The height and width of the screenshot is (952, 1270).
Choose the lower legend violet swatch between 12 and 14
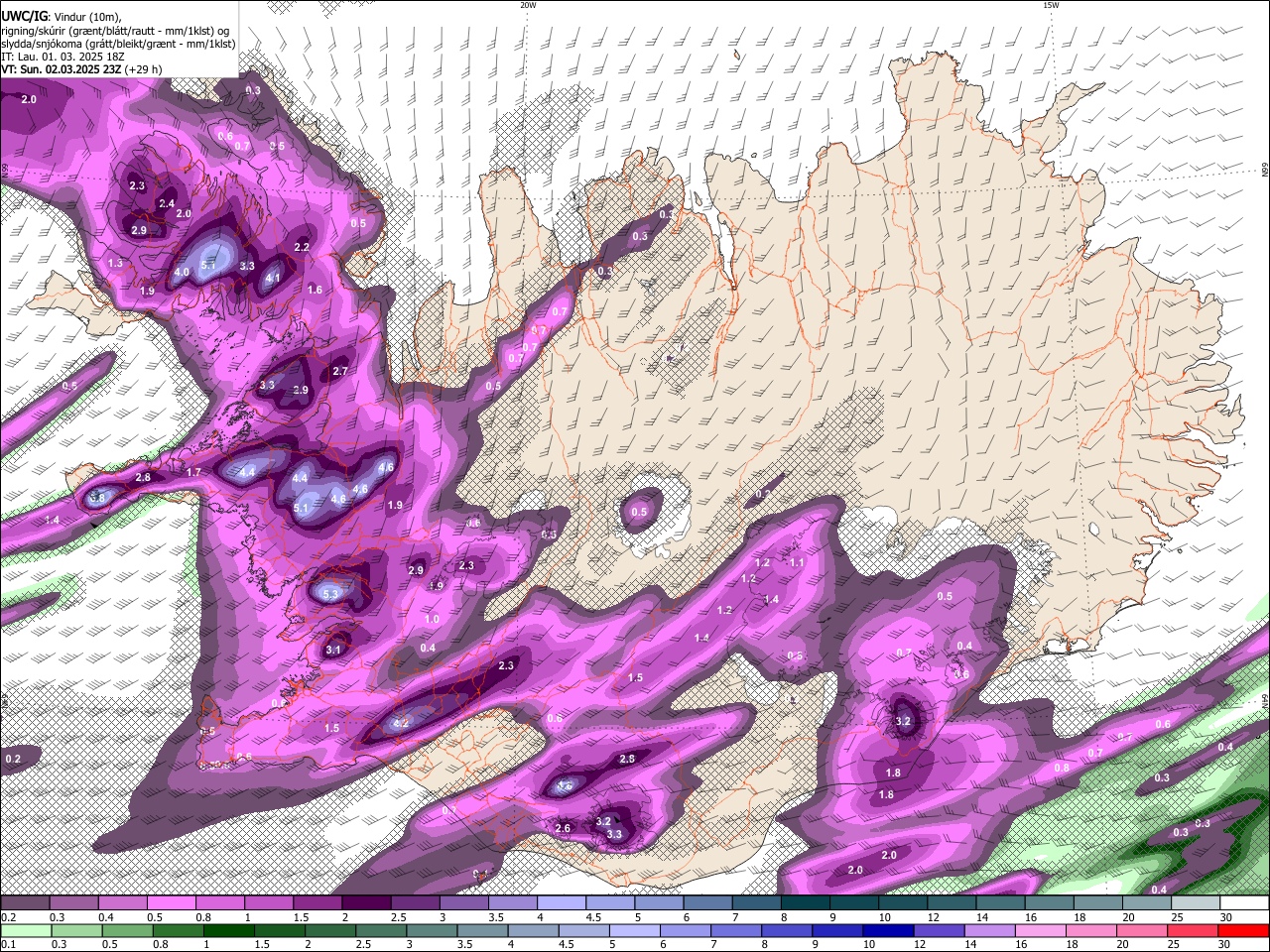click(941, 931)
